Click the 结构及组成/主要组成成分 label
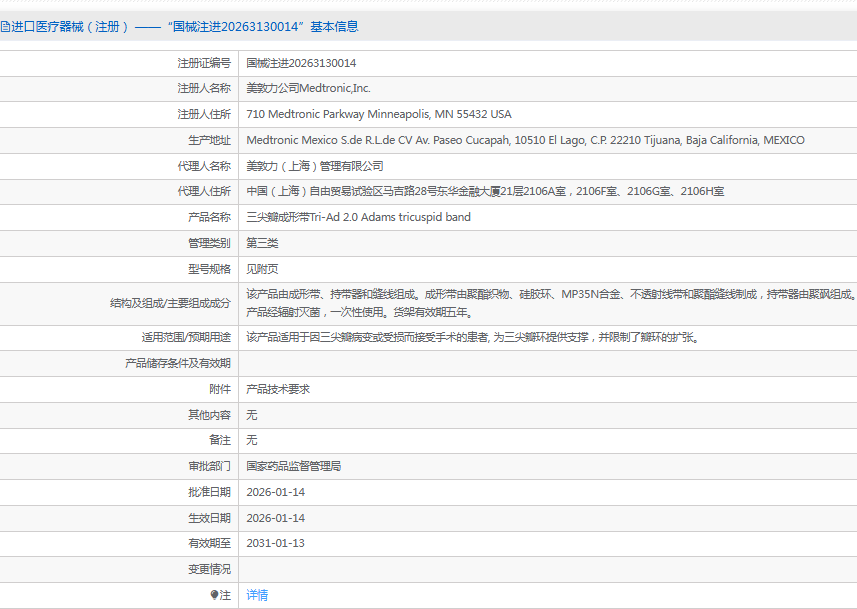 [x=170, y=303]
